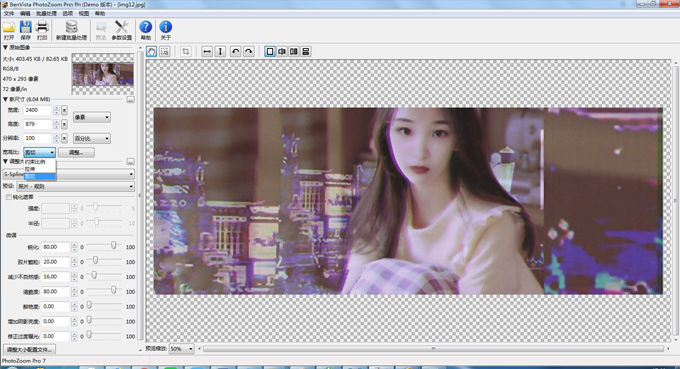Click the blue 帮助 (Help) question icon
Screen dimensions: 680x369
click(x=146, y=27)
